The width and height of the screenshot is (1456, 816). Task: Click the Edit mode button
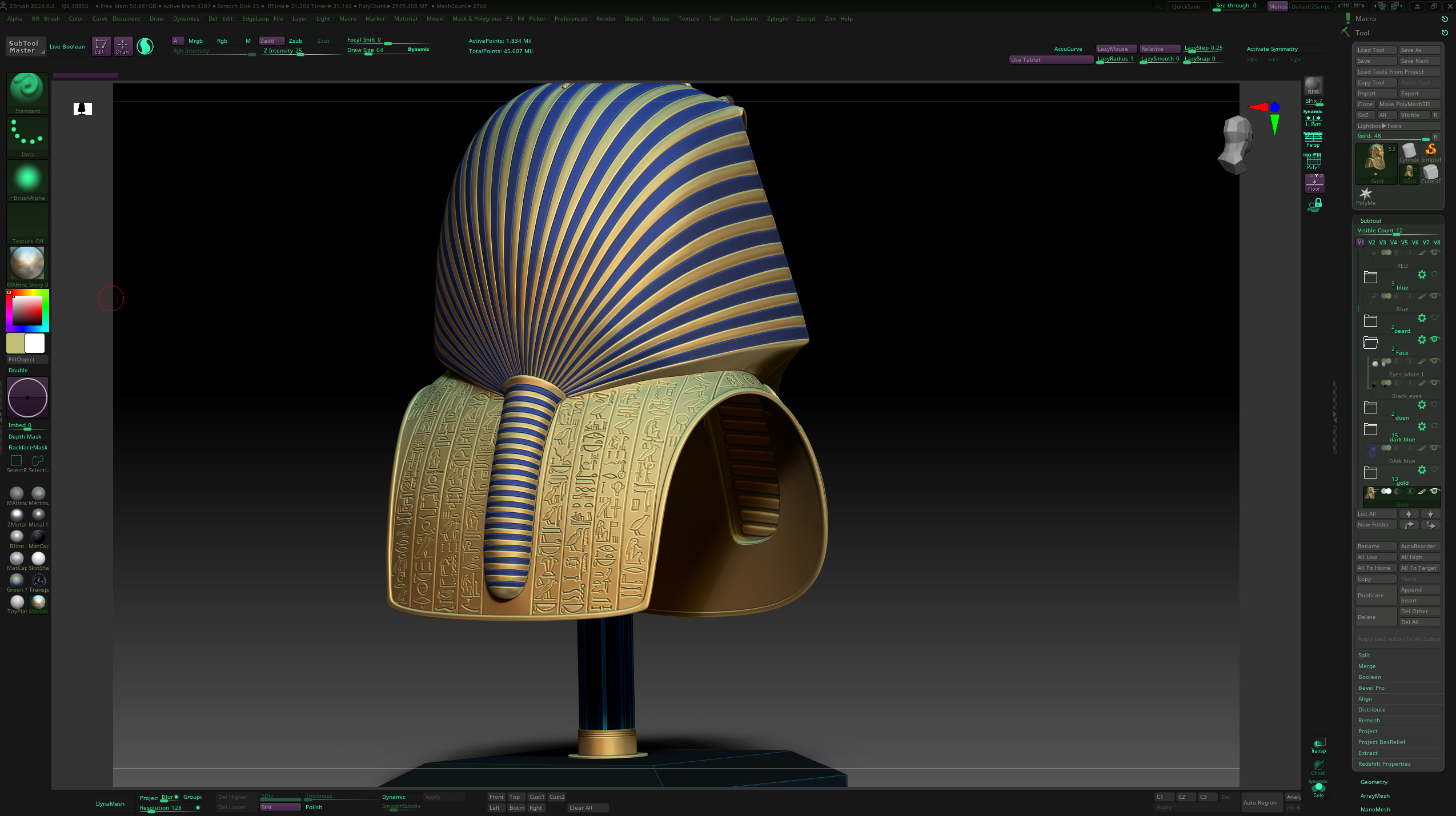pyautogui.click(x=101, y=46)
